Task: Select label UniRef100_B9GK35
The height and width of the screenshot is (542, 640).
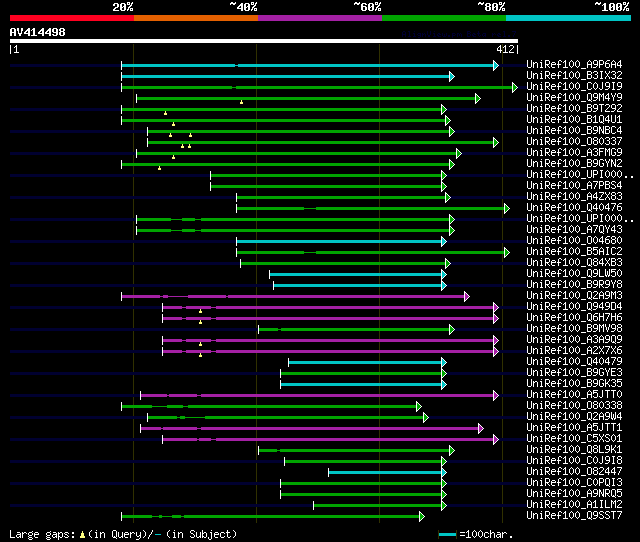Action: click(574, 384)
